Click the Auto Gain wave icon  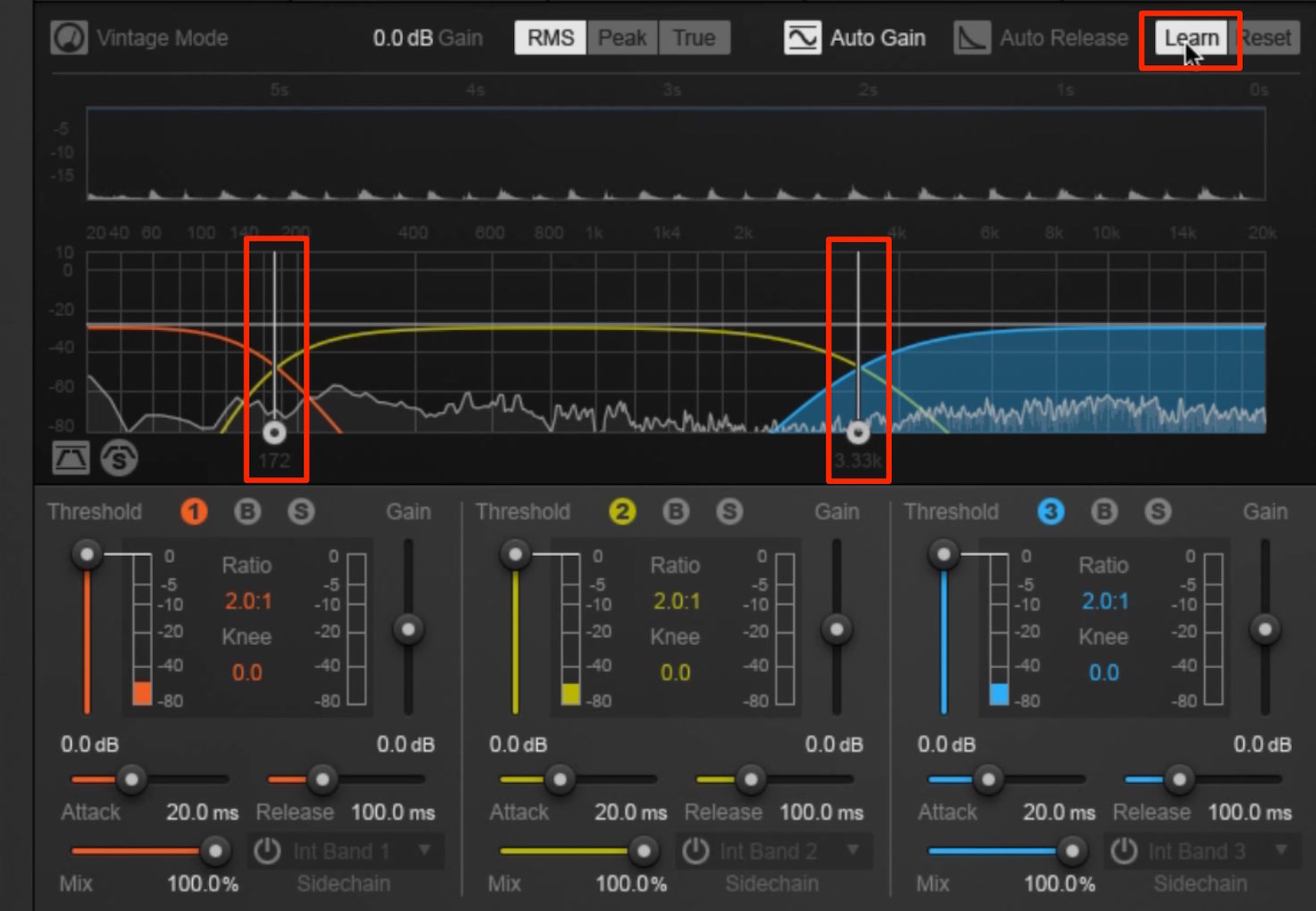[802, 38]
